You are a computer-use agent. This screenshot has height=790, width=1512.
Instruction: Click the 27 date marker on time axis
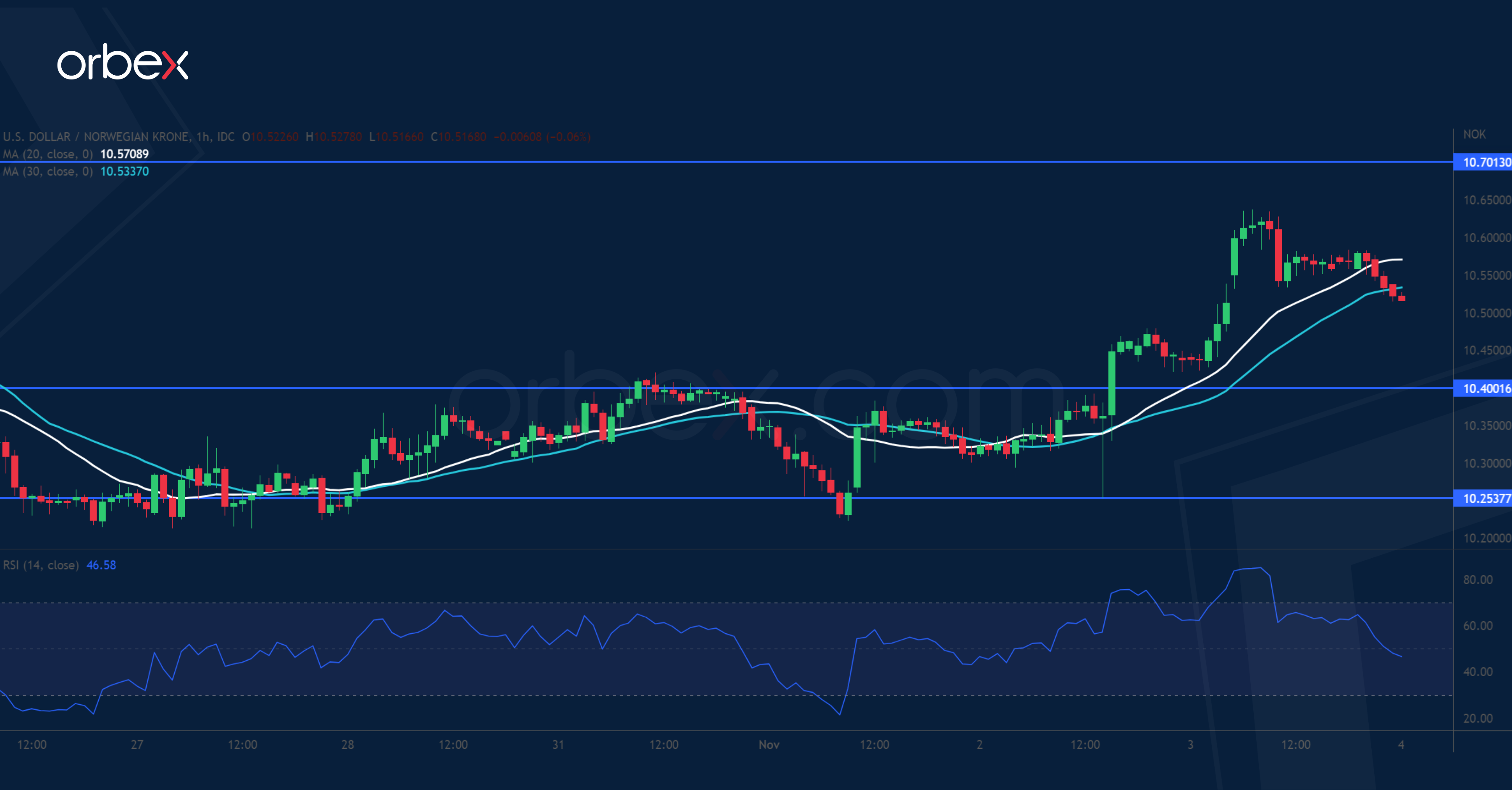pos(137,744)
